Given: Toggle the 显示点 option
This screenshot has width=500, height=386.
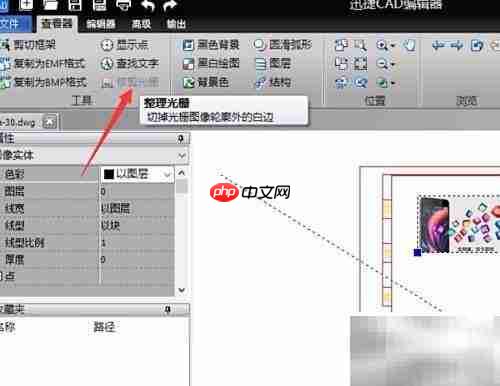Looking at the screenshot, I should point(124,45).
